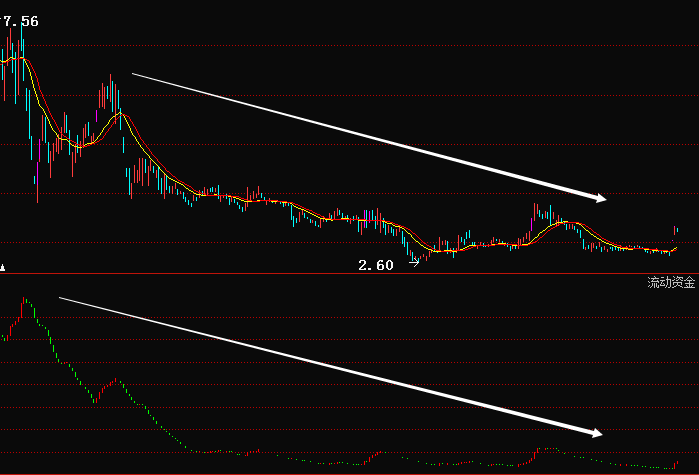Select the last red candlestick at far right
699x475 pixels.
[676, 231]
